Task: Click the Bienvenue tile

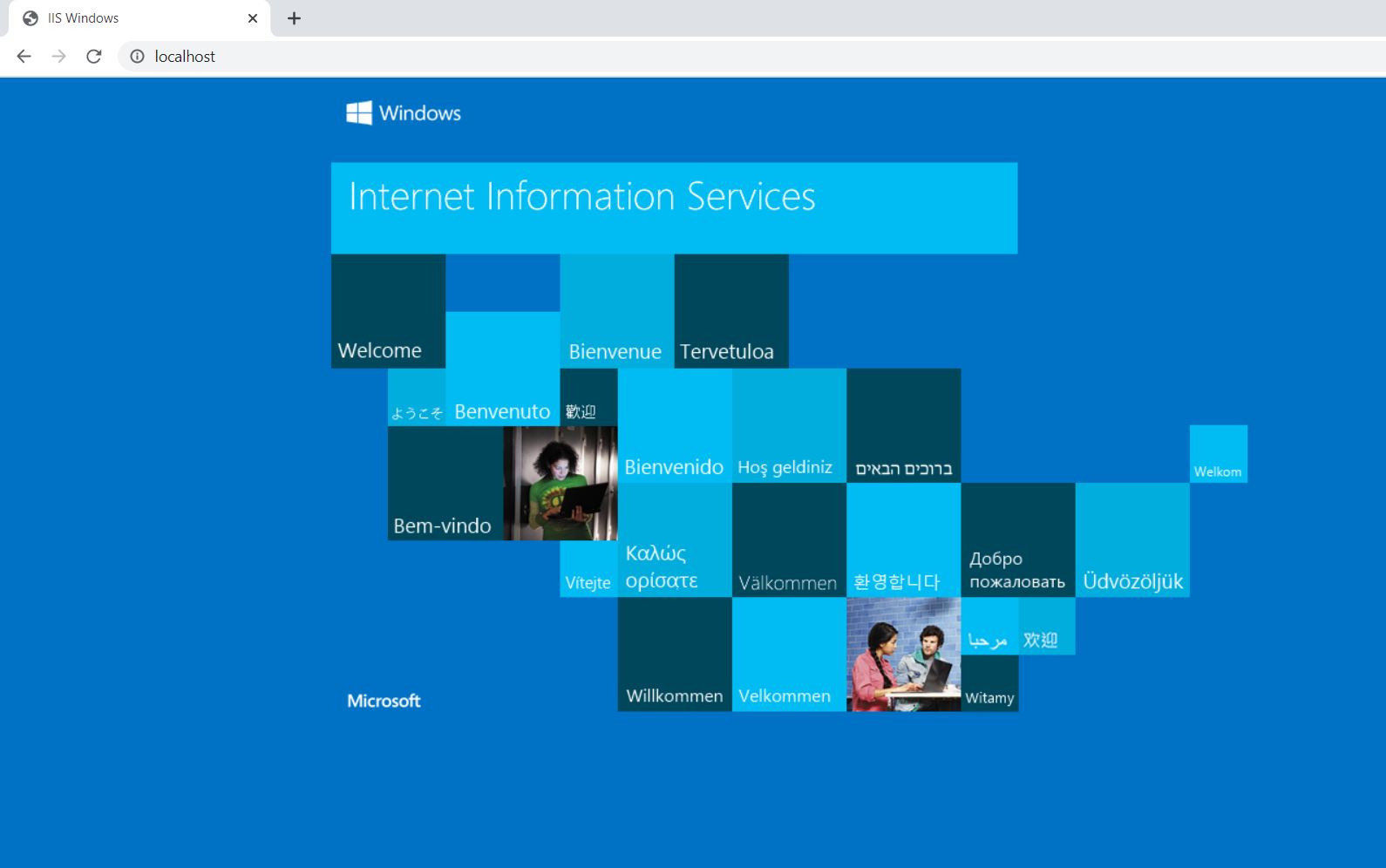Action: pyautogui.click(x=617, y=311)
